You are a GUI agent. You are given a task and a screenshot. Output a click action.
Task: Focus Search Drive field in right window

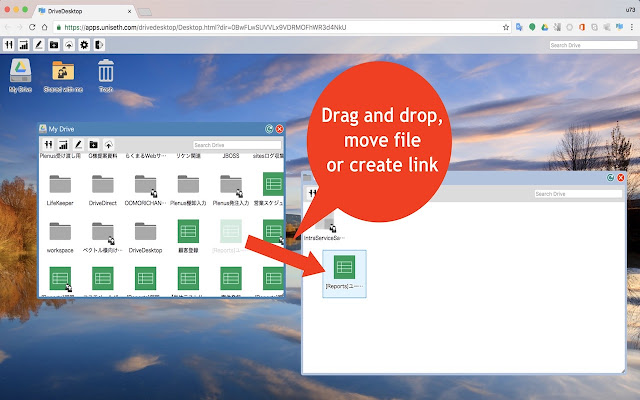point(578,194)
